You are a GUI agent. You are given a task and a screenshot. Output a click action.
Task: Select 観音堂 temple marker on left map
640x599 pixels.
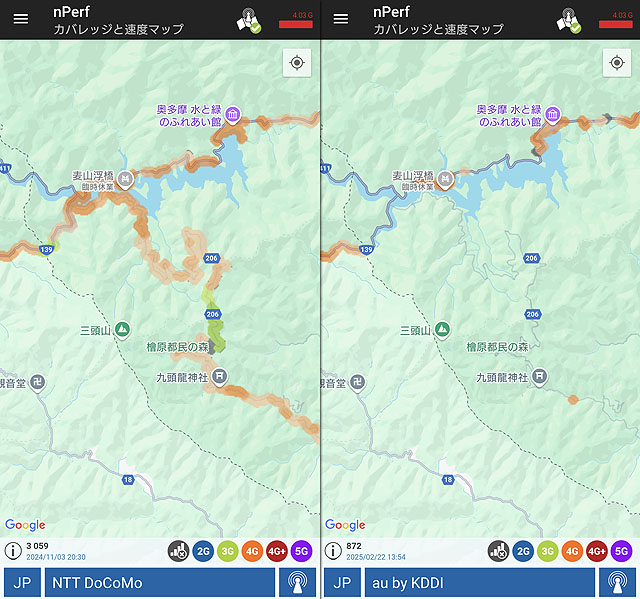pos(38,383)
